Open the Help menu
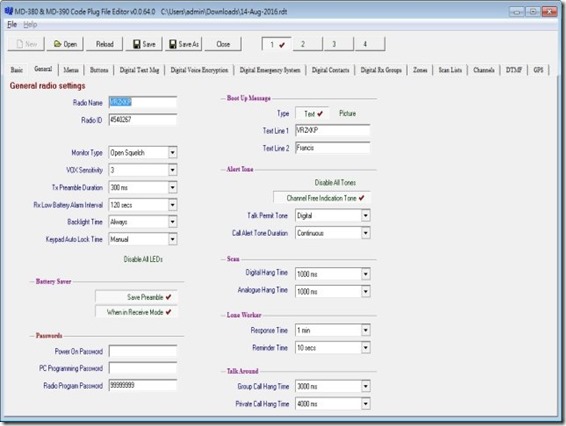The height and width of the screenshot is (426, 566). 30,25
